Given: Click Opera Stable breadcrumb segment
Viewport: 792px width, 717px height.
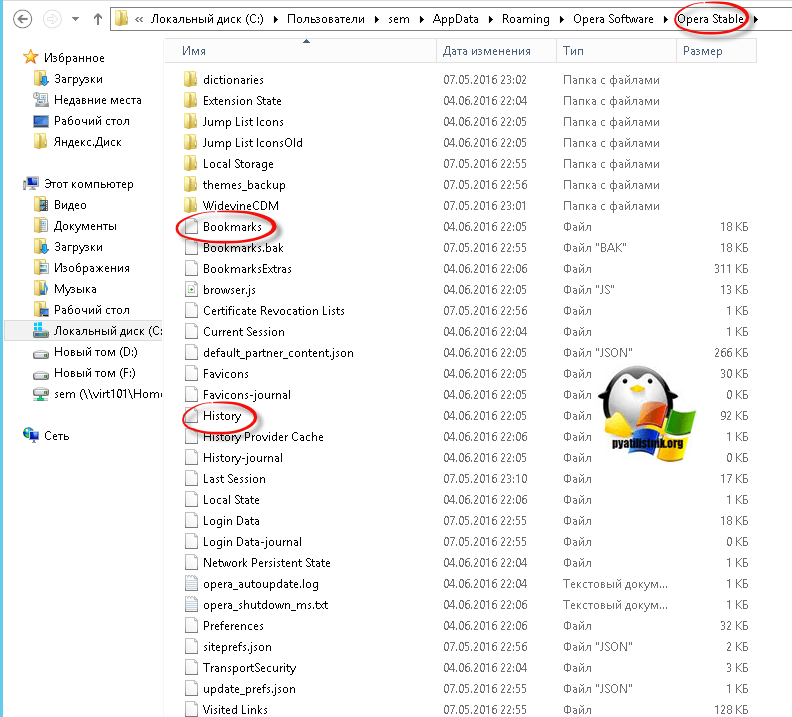Looking at the screenshot, I should [711, 19].
